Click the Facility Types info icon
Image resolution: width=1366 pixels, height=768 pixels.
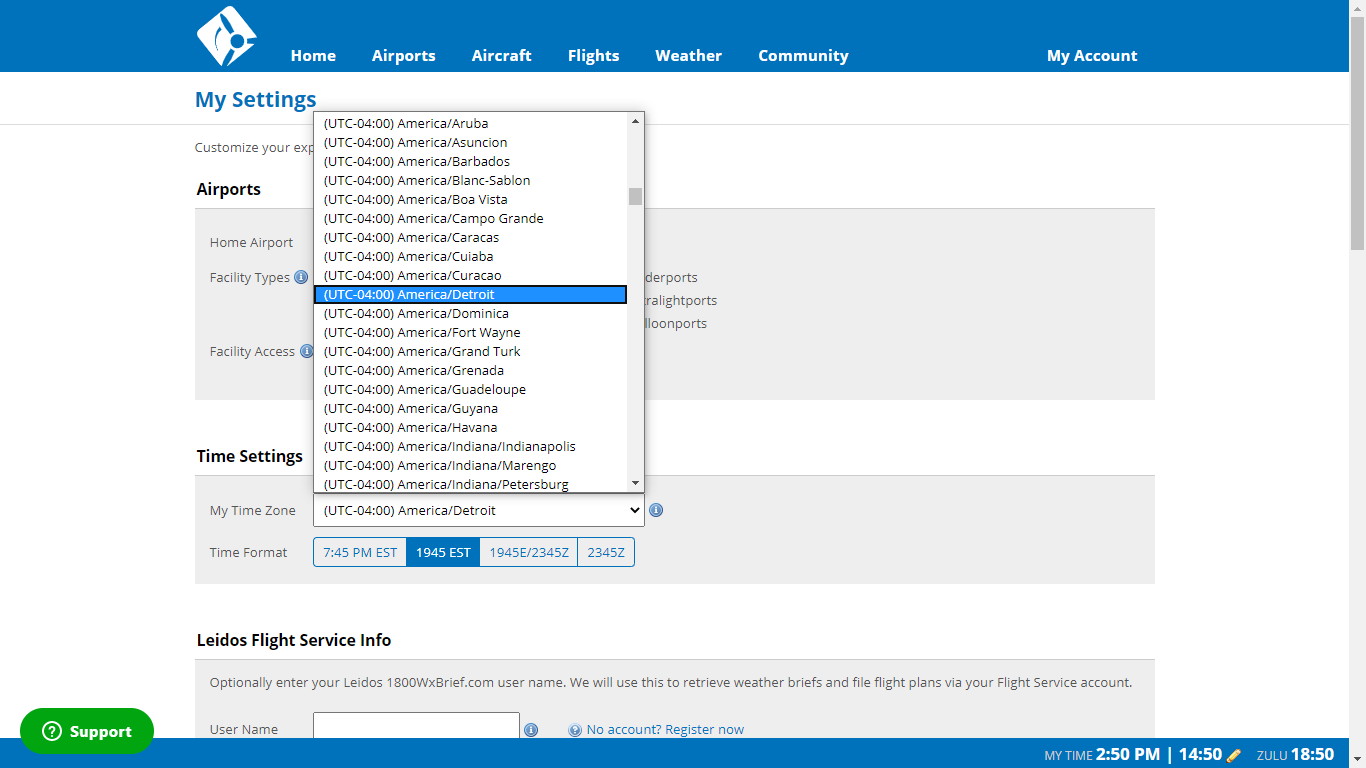point(301,277)
